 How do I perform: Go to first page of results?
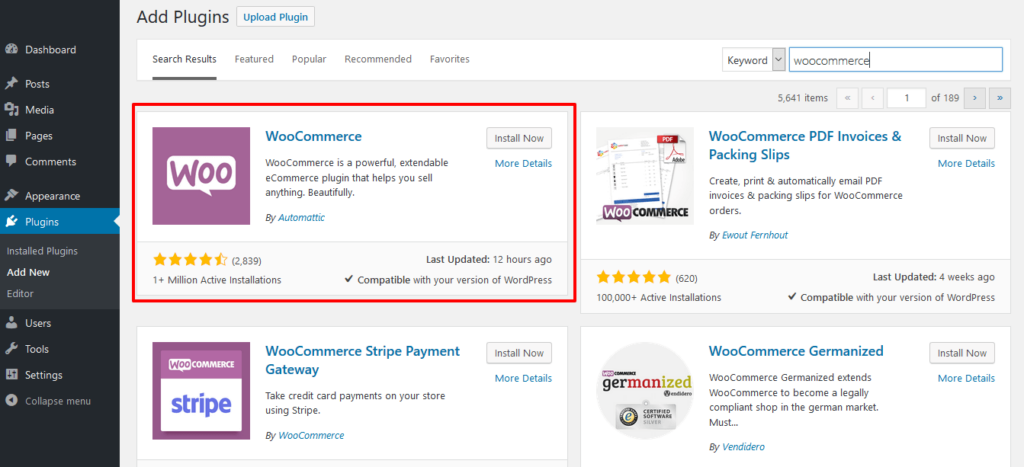pyautogui.click(x=847, y=98)
